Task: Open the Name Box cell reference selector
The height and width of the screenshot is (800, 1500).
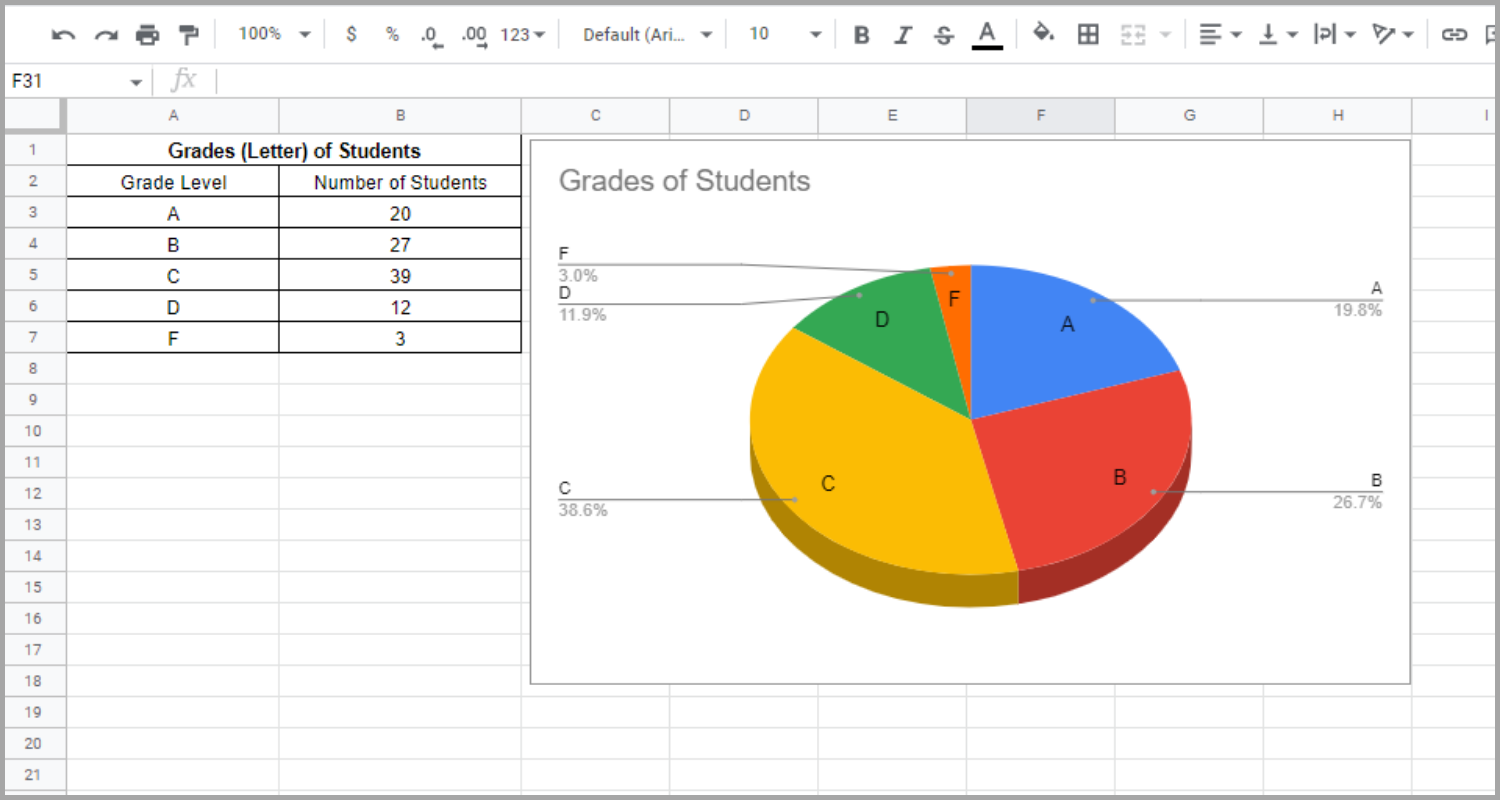Action: (x=77, y=80)
